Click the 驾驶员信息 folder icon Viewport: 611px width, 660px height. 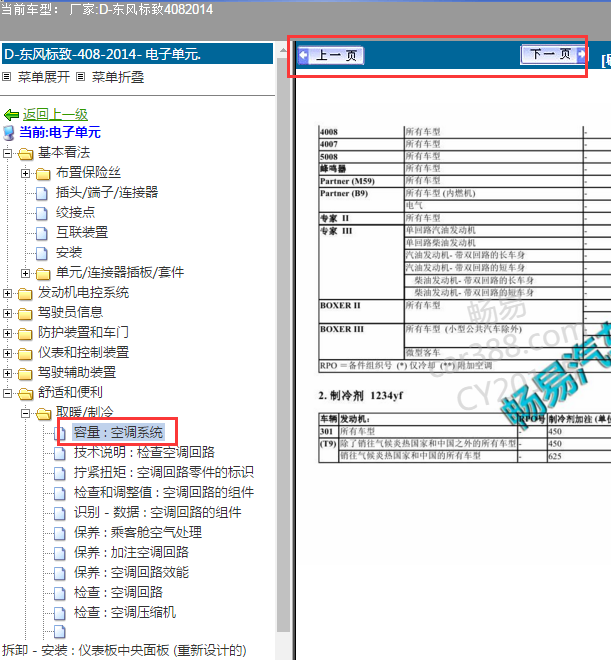(25, 314)
